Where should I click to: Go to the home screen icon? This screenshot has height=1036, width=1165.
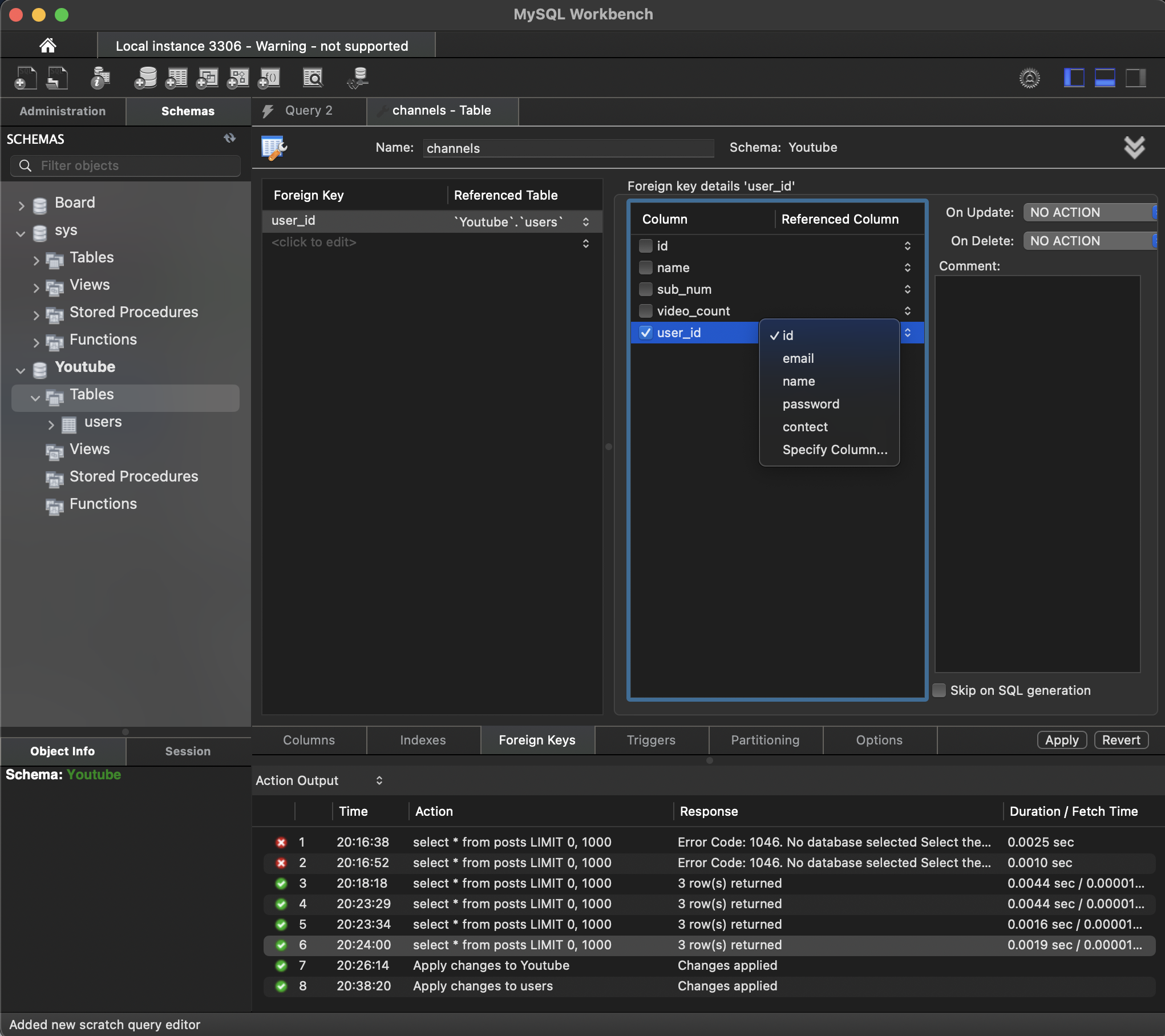[x=48, y=45]
